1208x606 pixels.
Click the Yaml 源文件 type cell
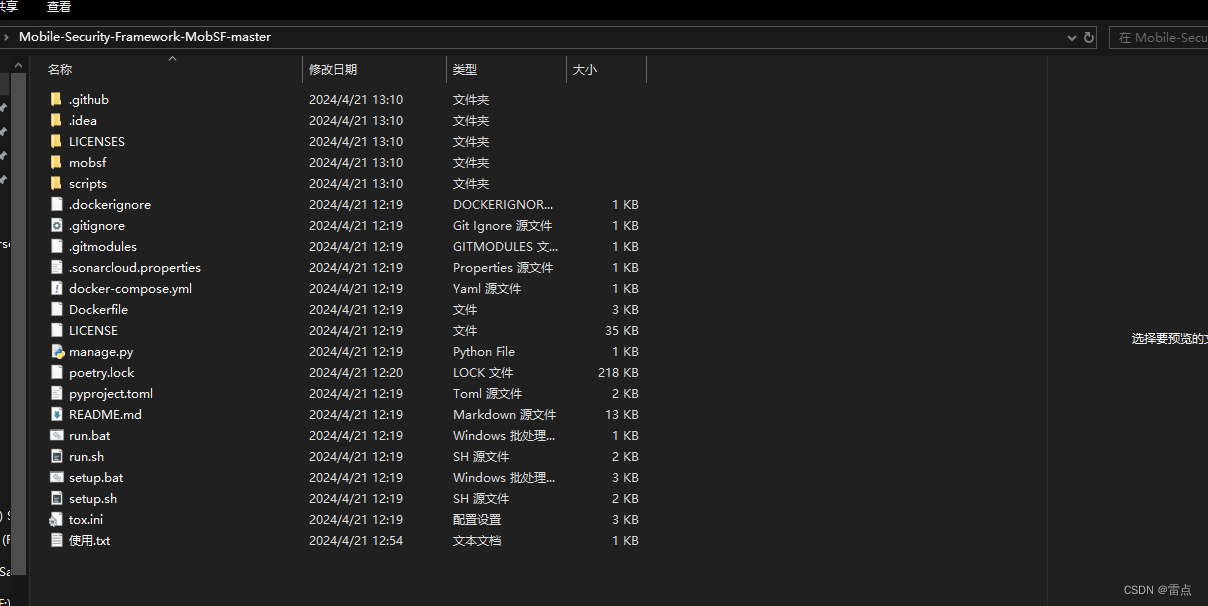(x=487, y=288)
